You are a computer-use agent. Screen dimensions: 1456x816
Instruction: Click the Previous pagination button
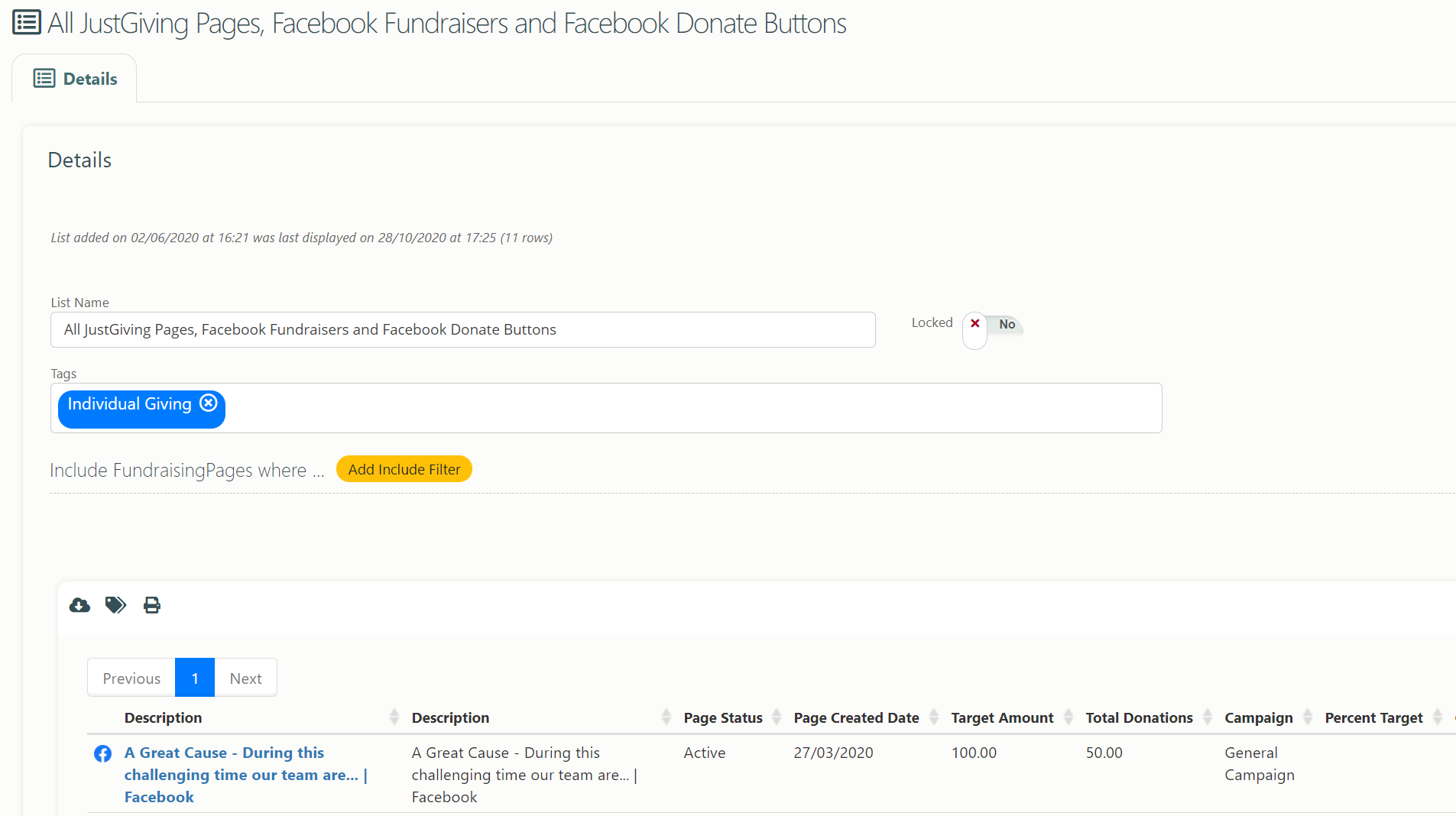point(131,678)
